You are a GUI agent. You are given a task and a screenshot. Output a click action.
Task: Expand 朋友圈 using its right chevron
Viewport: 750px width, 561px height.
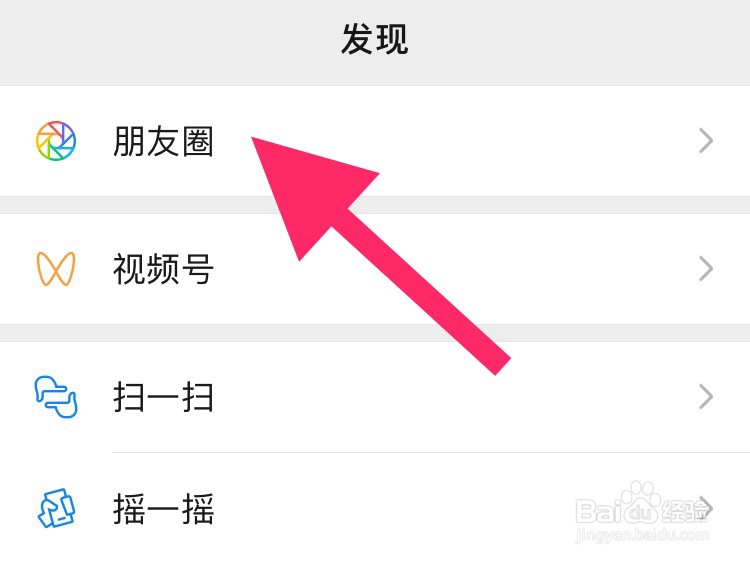click(706, 141)
